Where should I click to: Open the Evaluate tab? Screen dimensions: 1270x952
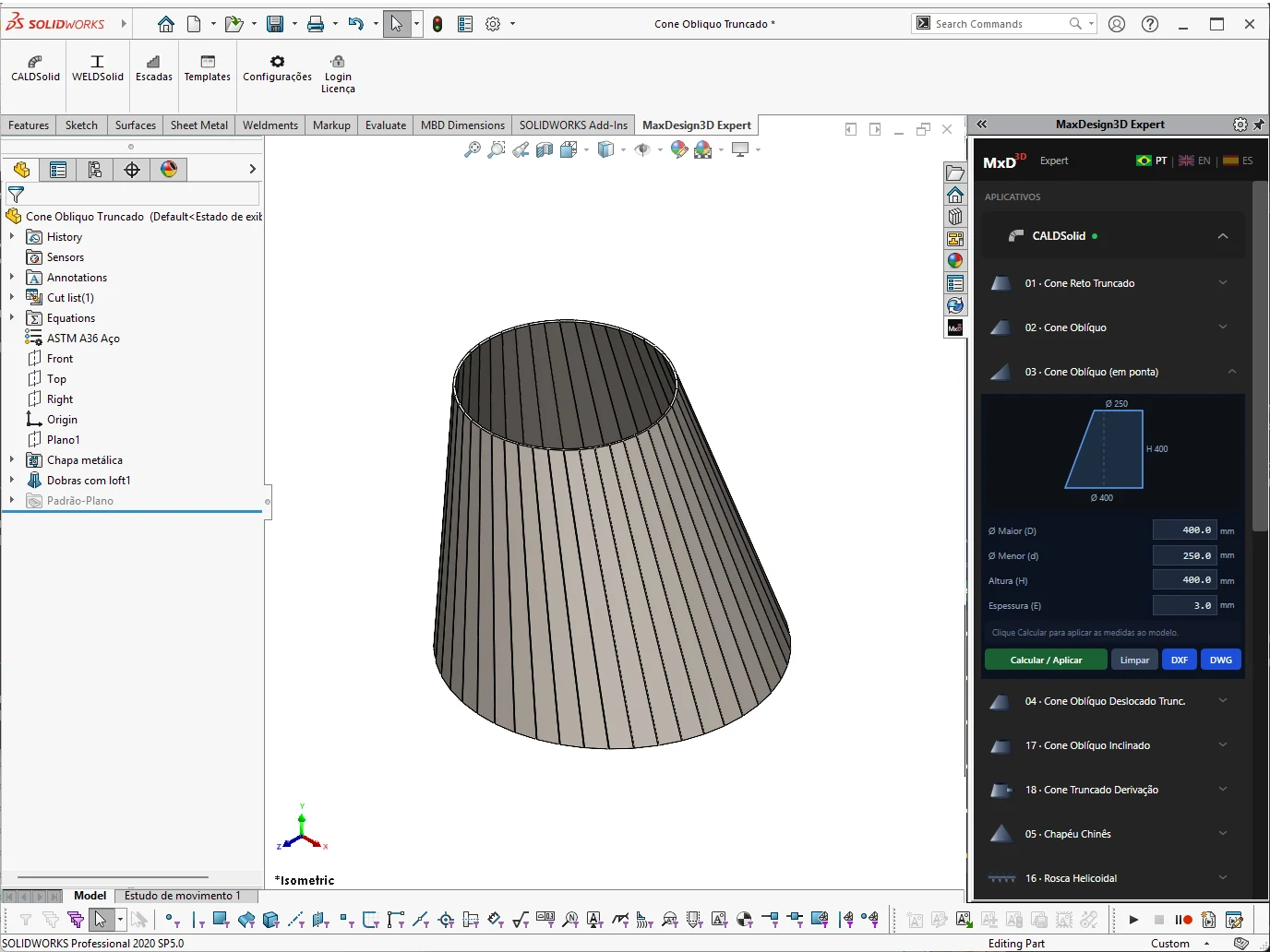pyautogui.click(x=386, y=125)
